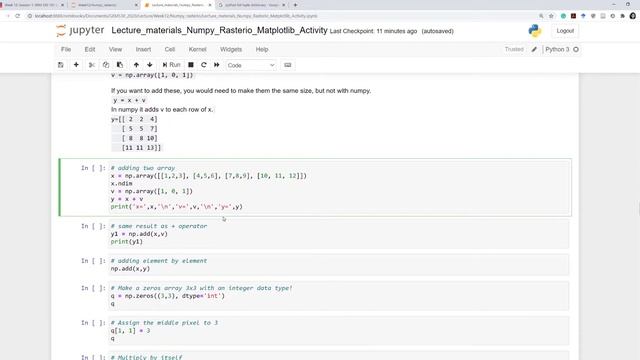Open a new browser tab
This screenshot has height=360, width=640.
pyautogui.click(x=295, y=5)
